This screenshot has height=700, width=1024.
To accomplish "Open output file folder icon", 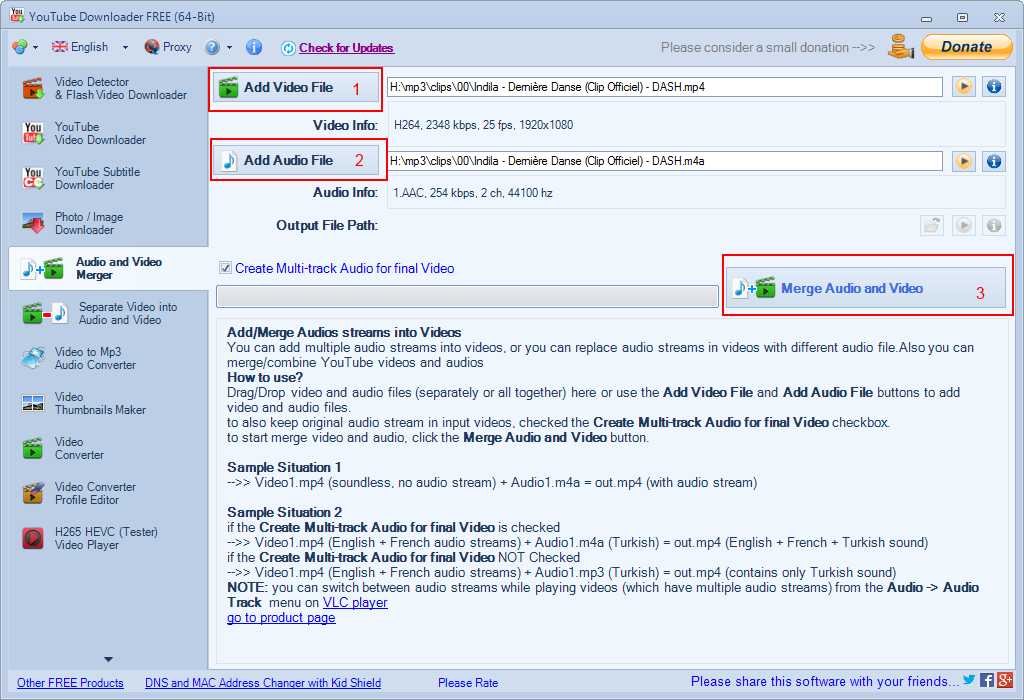I will point(932,225).
